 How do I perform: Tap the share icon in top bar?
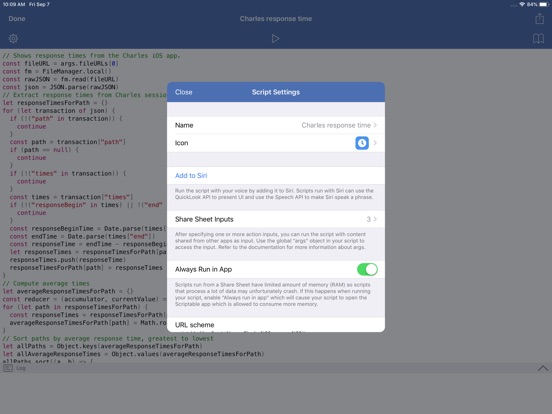pos(539,18)
